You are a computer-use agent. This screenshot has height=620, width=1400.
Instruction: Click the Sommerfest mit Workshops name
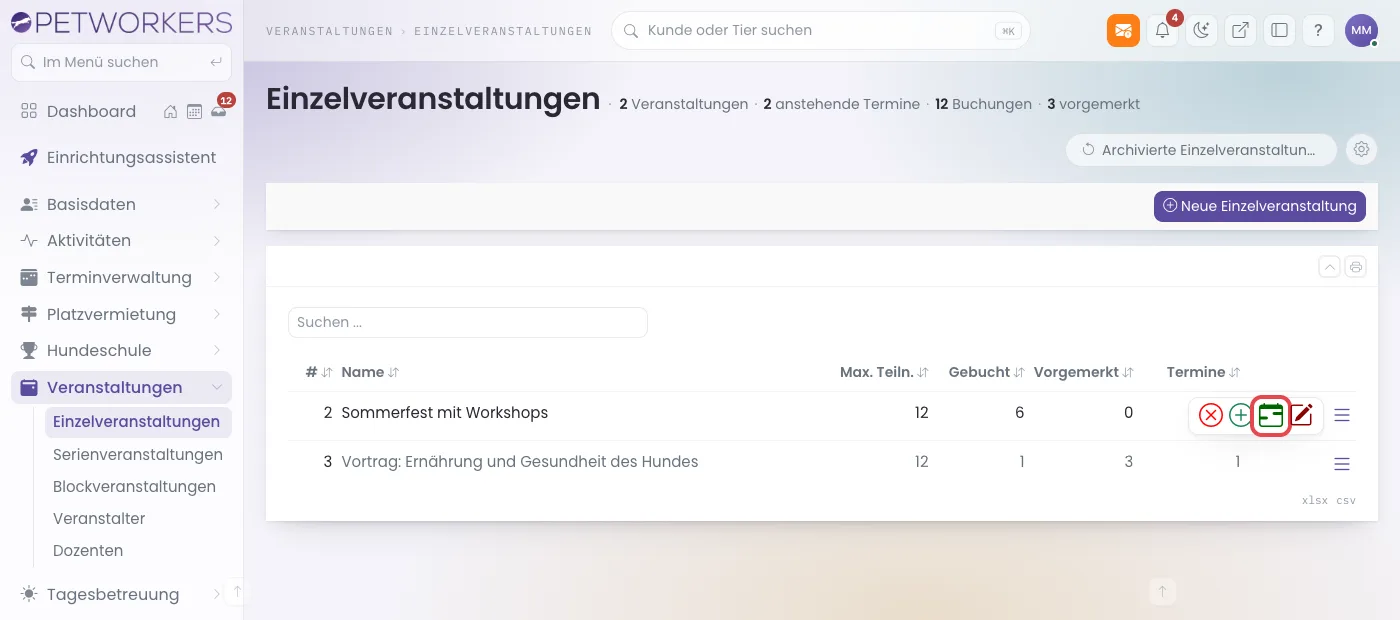tap(444, 412)
